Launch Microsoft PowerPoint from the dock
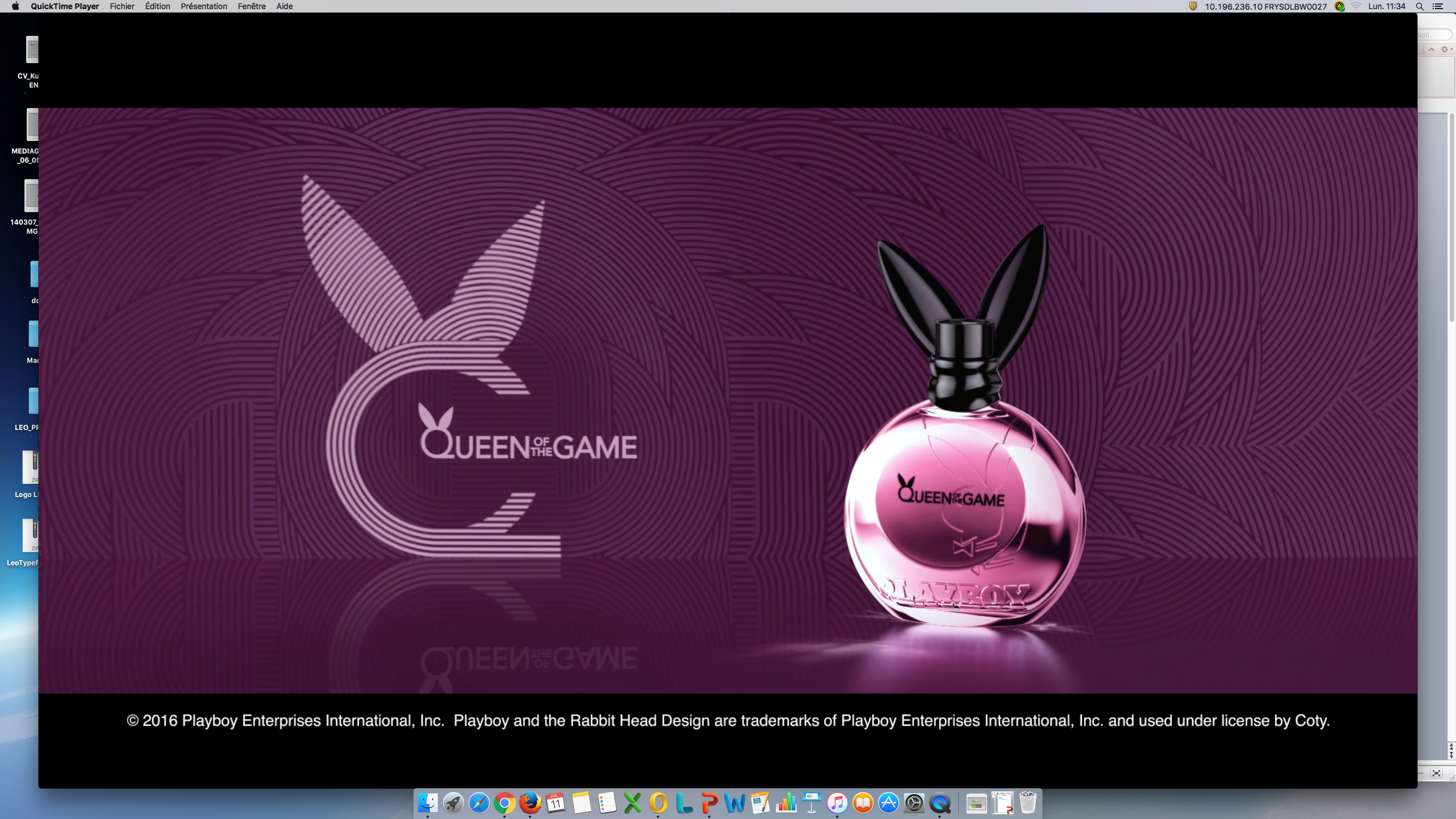The width and height of the screenshot is (1456, 819). pos(709,803)
